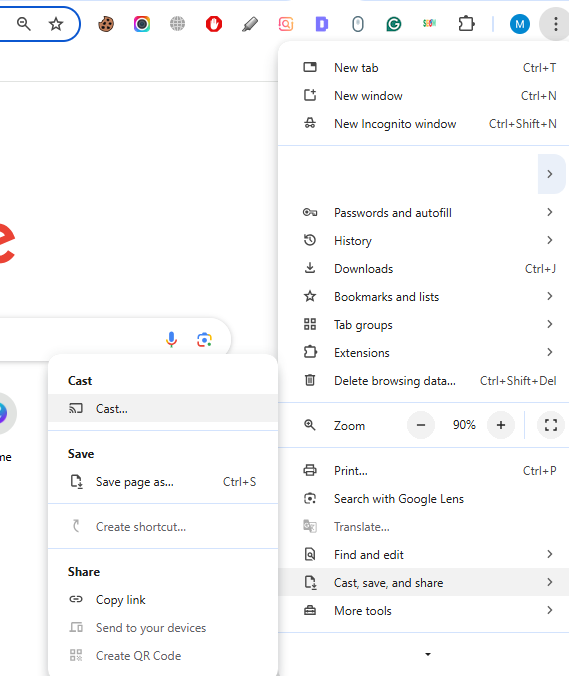Click the green Grammarly extension icon
This screenshot has height=676, width=569.
pos(394,24)
